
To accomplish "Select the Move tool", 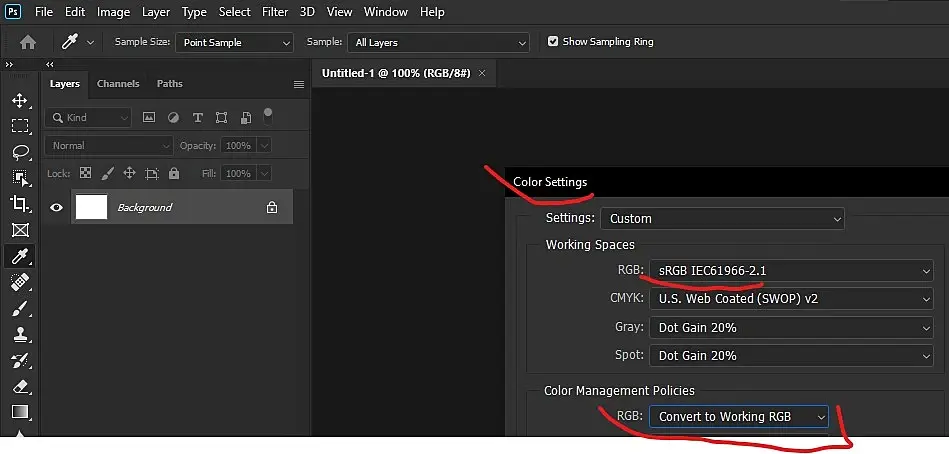I will (x=19, y=100).
